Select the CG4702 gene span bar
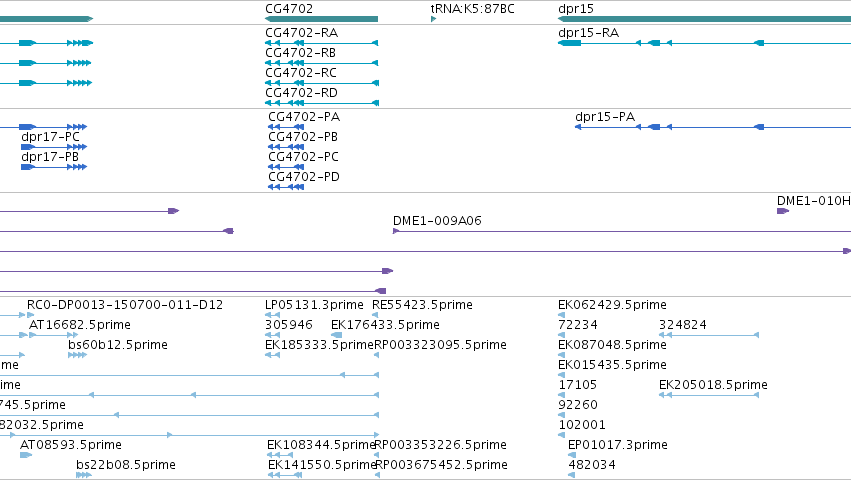This screenshot has height=480, width=851. click(x=321, y=19)
